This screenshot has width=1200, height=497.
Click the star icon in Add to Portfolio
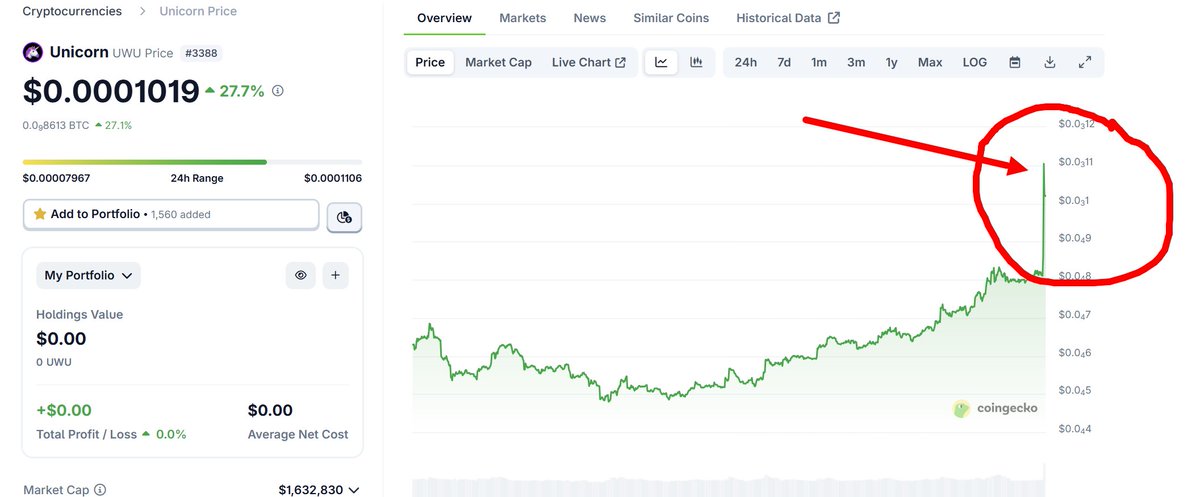point(40,214)
